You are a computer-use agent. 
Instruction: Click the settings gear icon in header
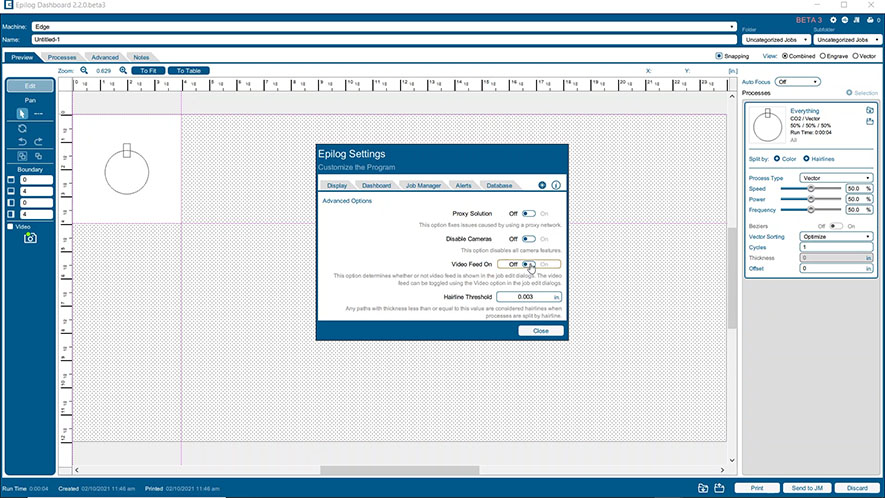[832, 19]
